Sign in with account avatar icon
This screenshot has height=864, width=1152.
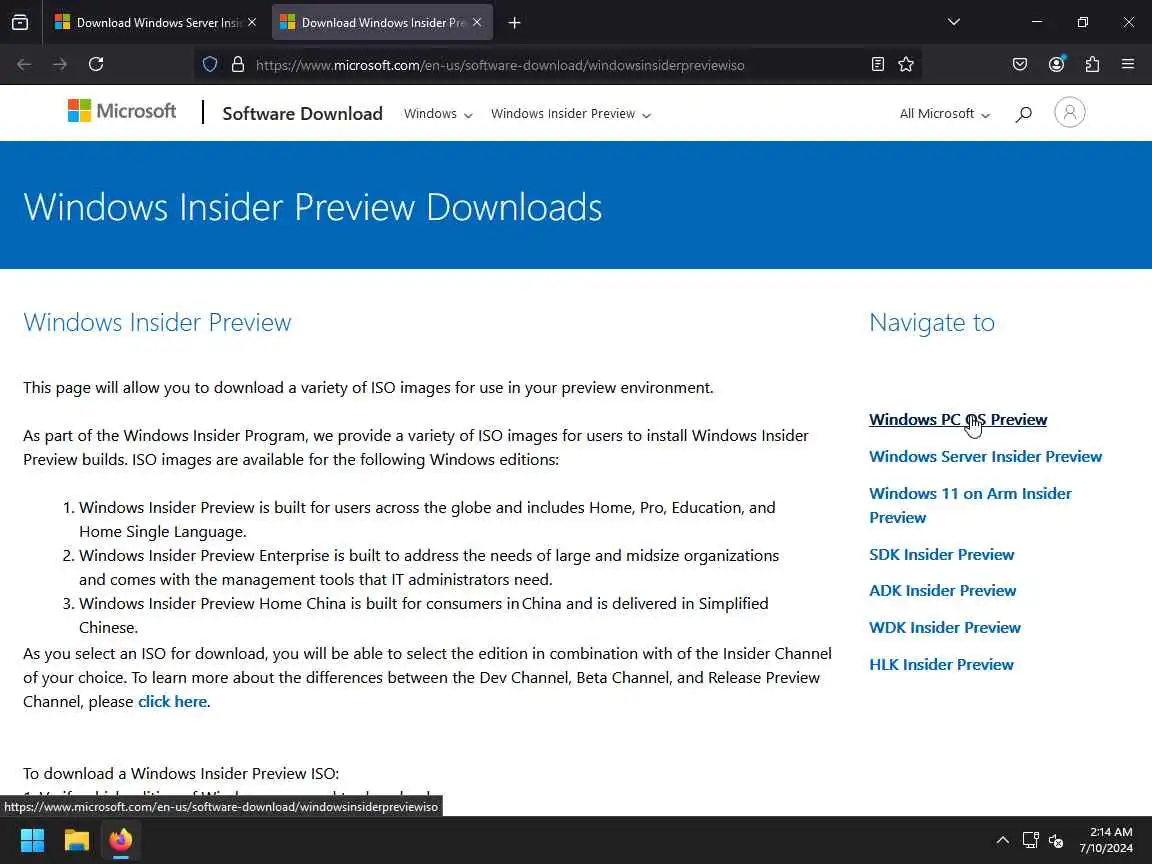tap(1070, 112)
